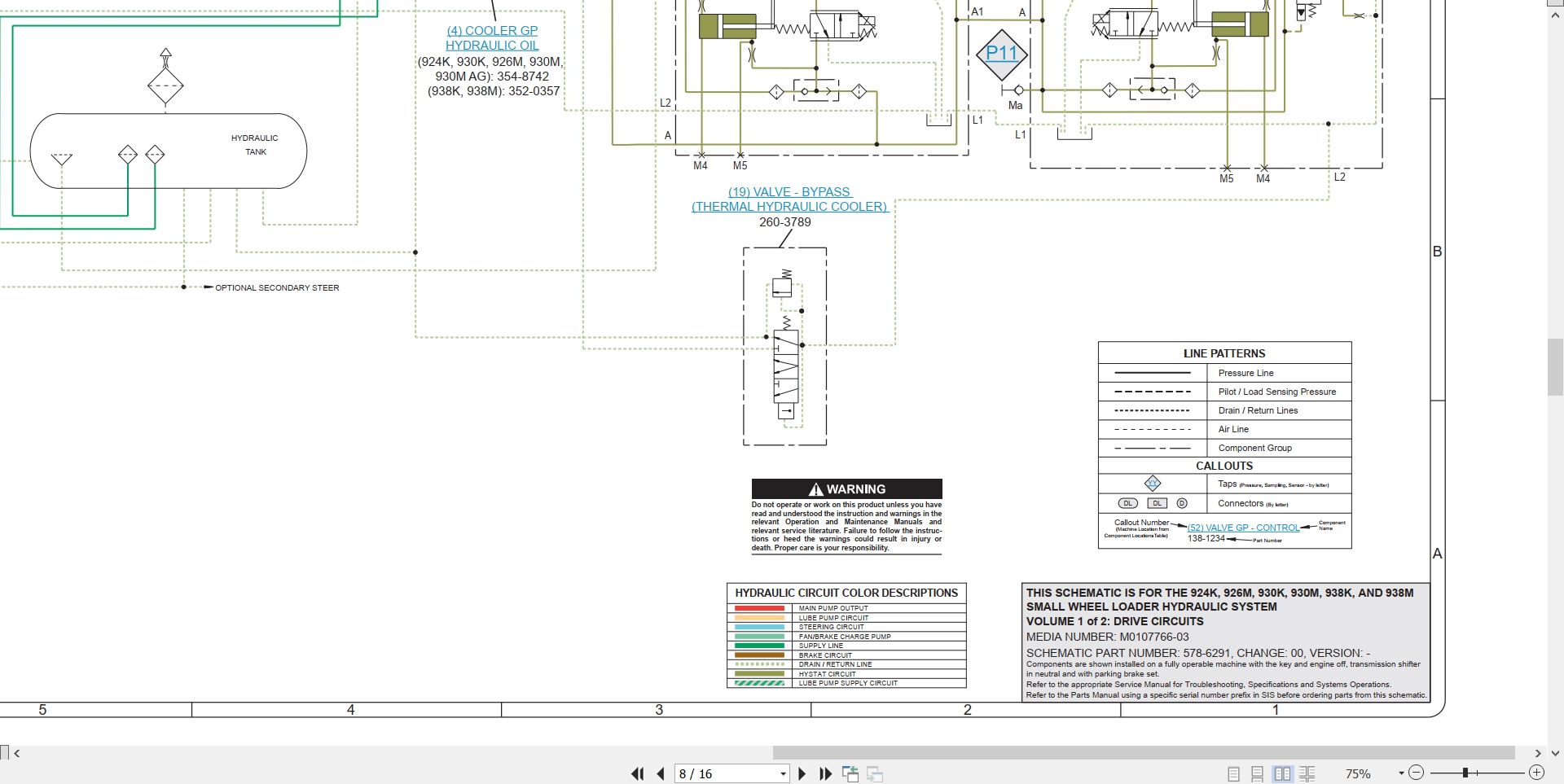Screen dimensions: 1564x784
Task: Go to previous page
Action: [x=661, y=773]
